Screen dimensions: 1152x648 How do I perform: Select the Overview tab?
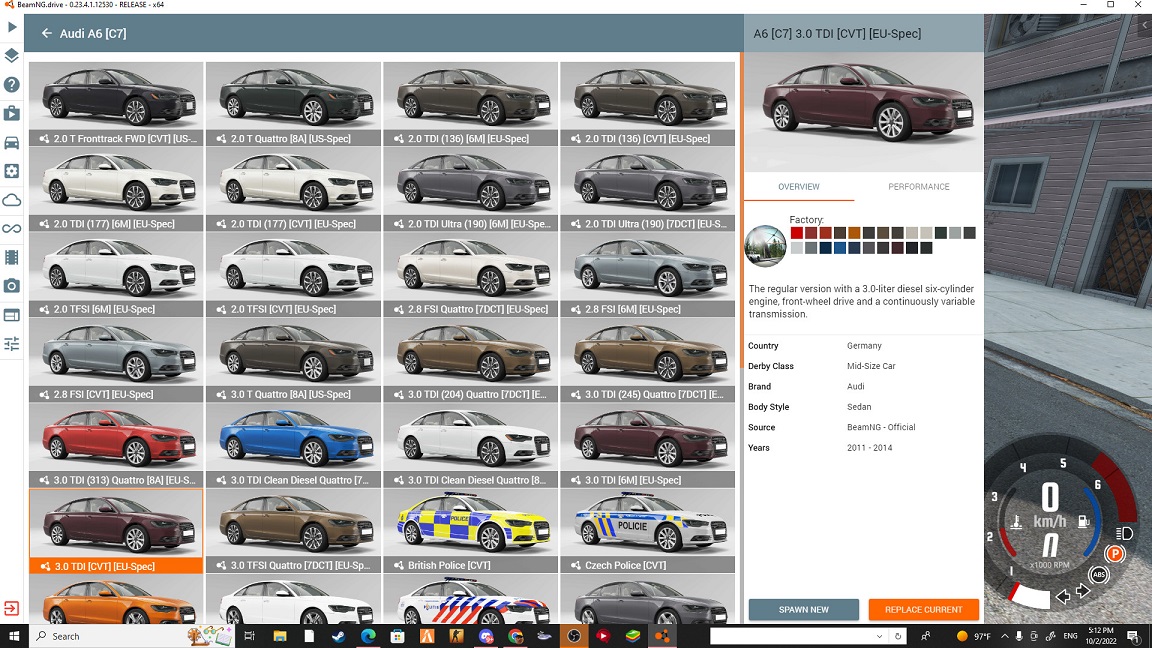(798, 187)
